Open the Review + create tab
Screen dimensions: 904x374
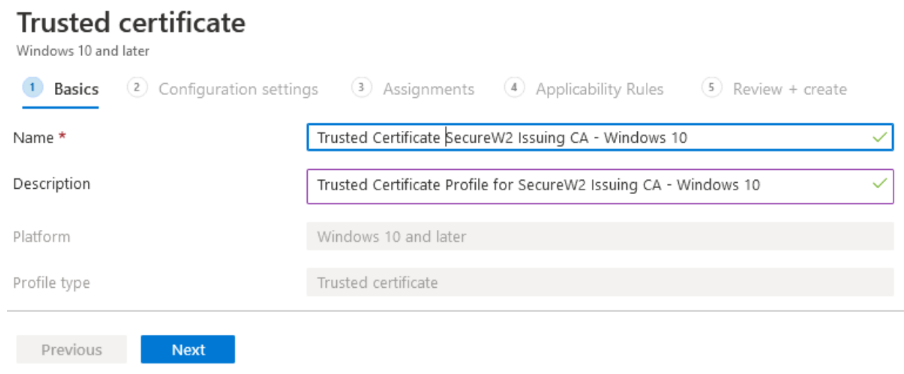790,89
